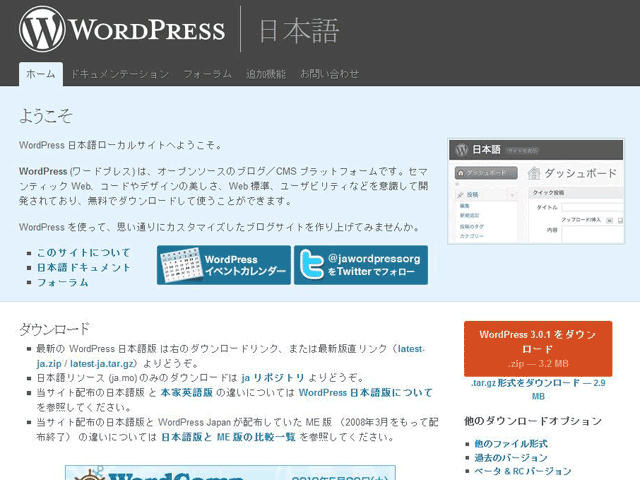Open the WordPress event calendar banner
Screen dimensions: 640x480
pyautogui.click(x=223, y=266)
